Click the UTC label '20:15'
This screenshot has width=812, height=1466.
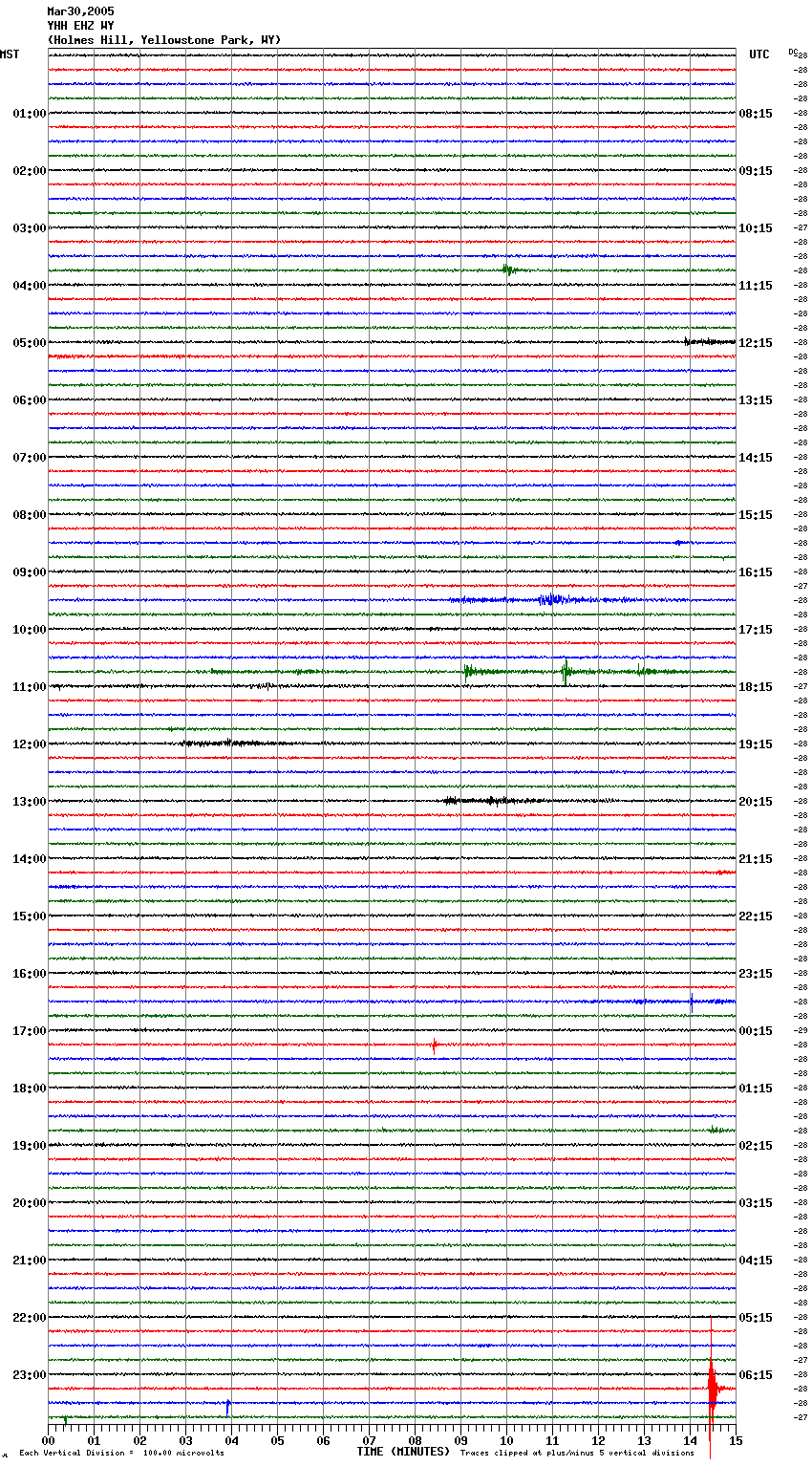click(756, 802)
